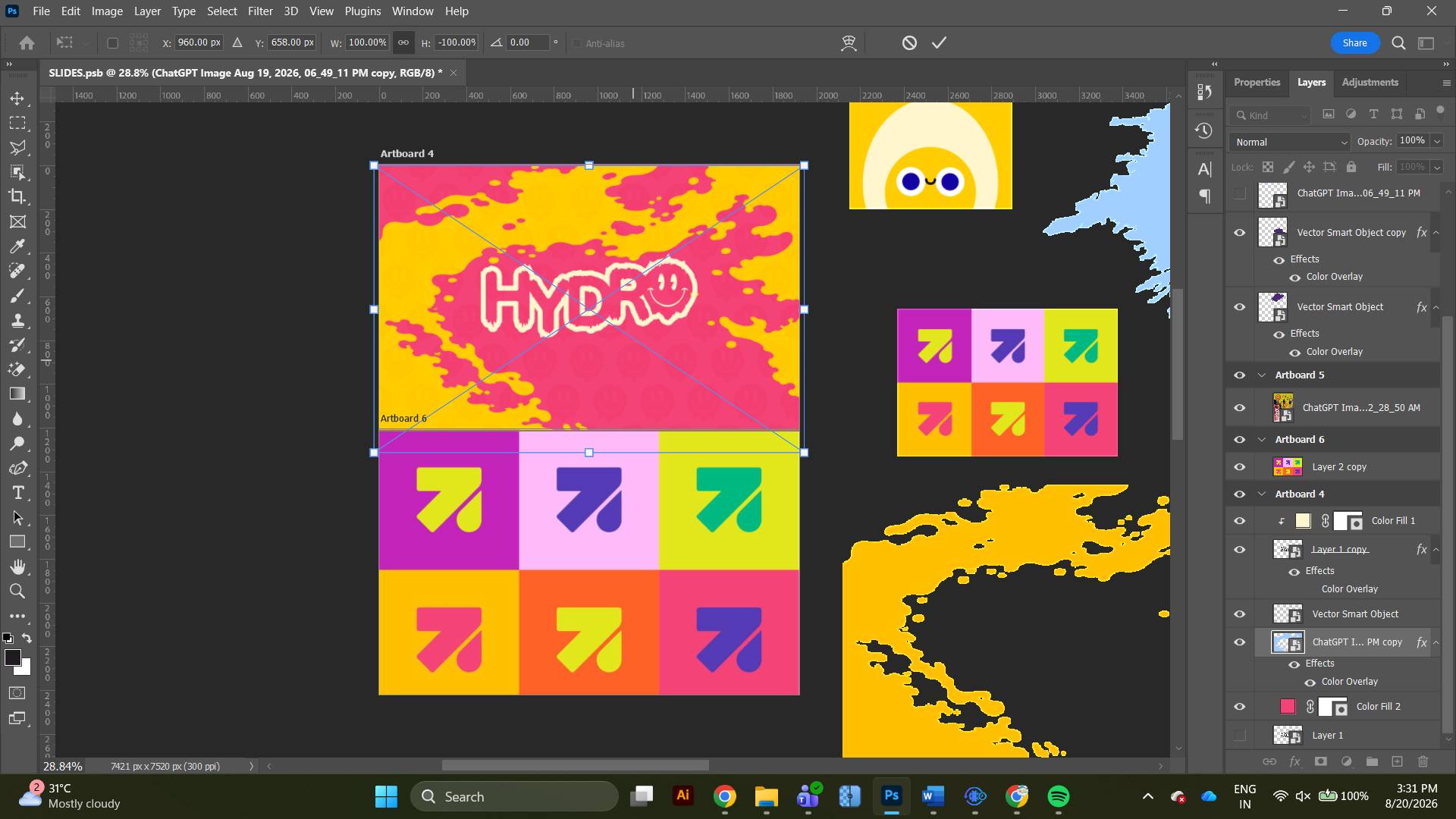Click the Share button

[1354, 43]
